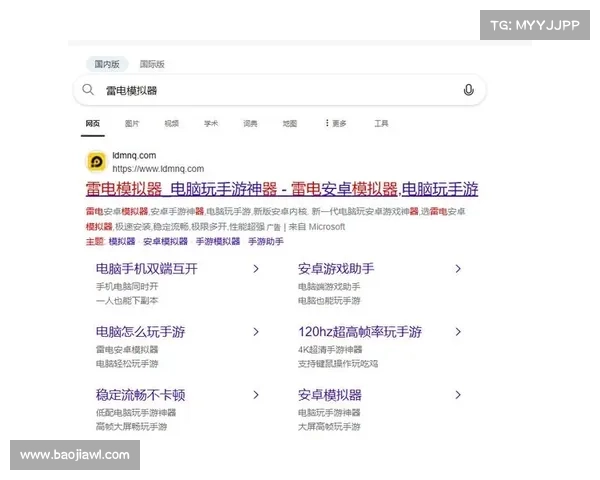Click the 广告 | 来自 Microsoft label
This screenshot has width=600, height=480.
(x=306, y=227)
